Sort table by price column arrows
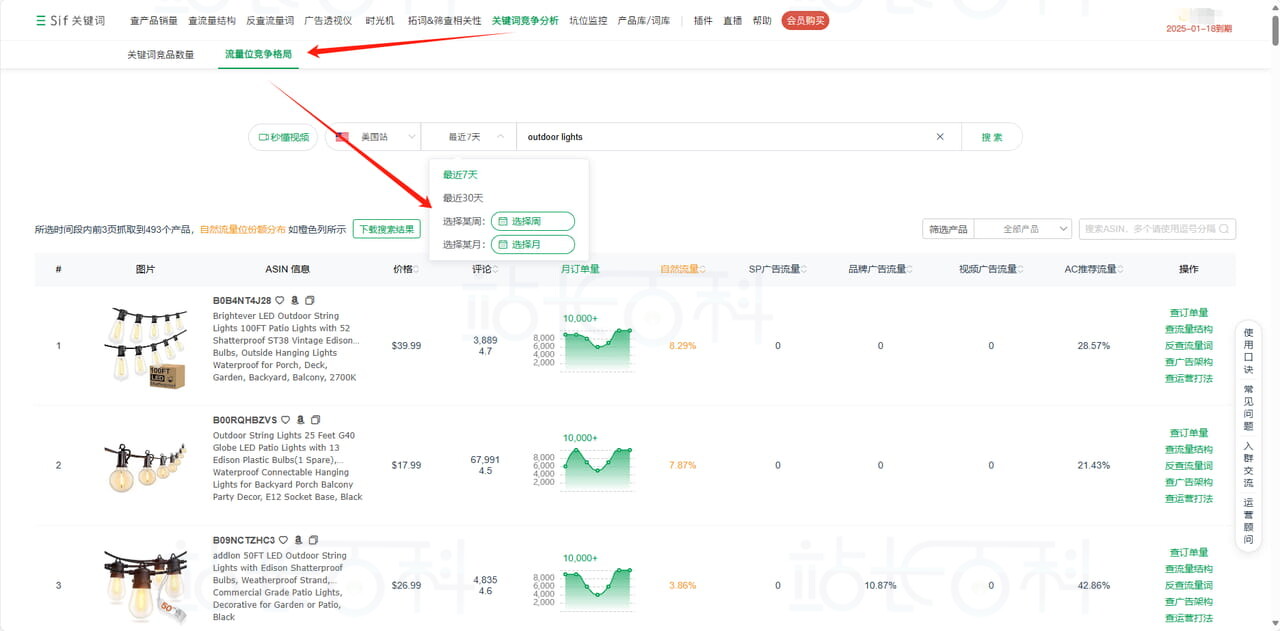This screenshot has width=1280, height=631. 417,269
